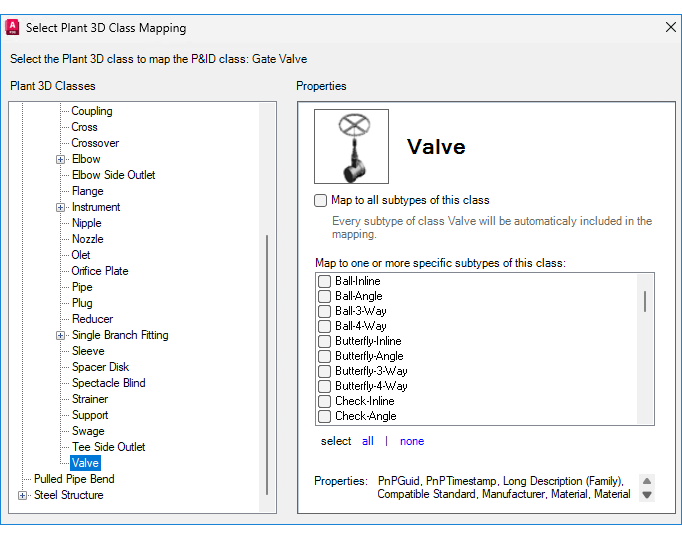This screenshot has width=682, height=540.
Task: Select the Instrument class
Action: point(96,207)
